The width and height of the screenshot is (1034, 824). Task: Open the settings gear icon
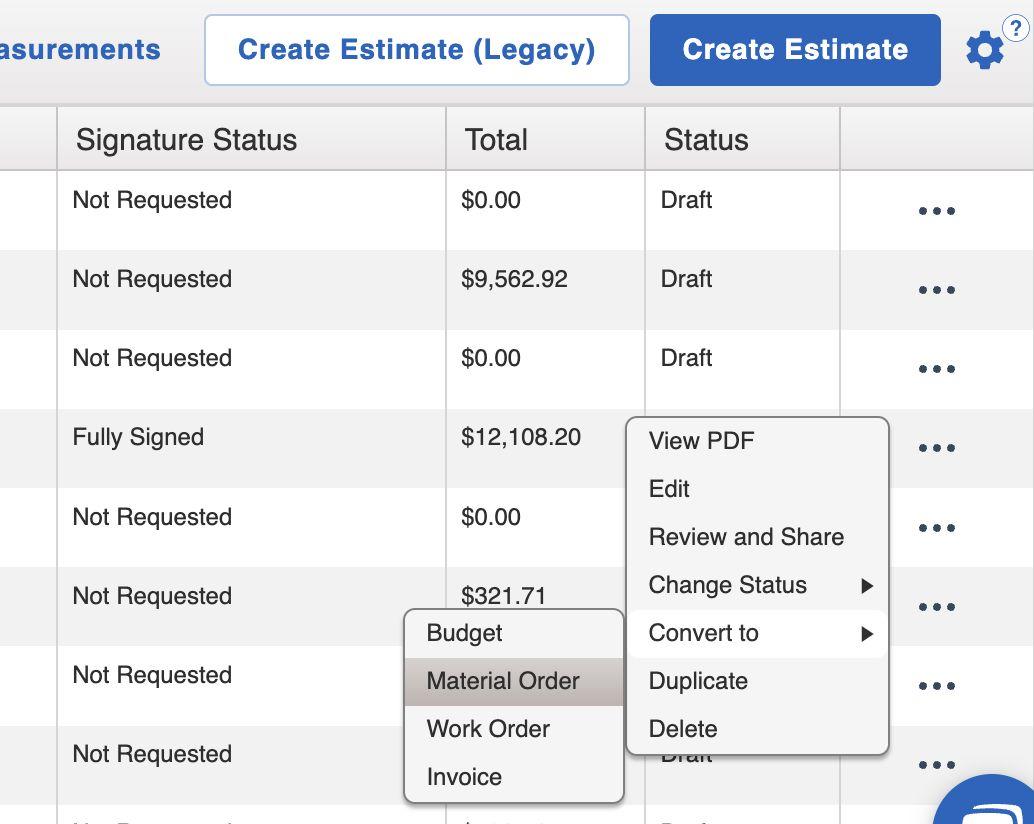pyautogui.click(x=984, y=50)
